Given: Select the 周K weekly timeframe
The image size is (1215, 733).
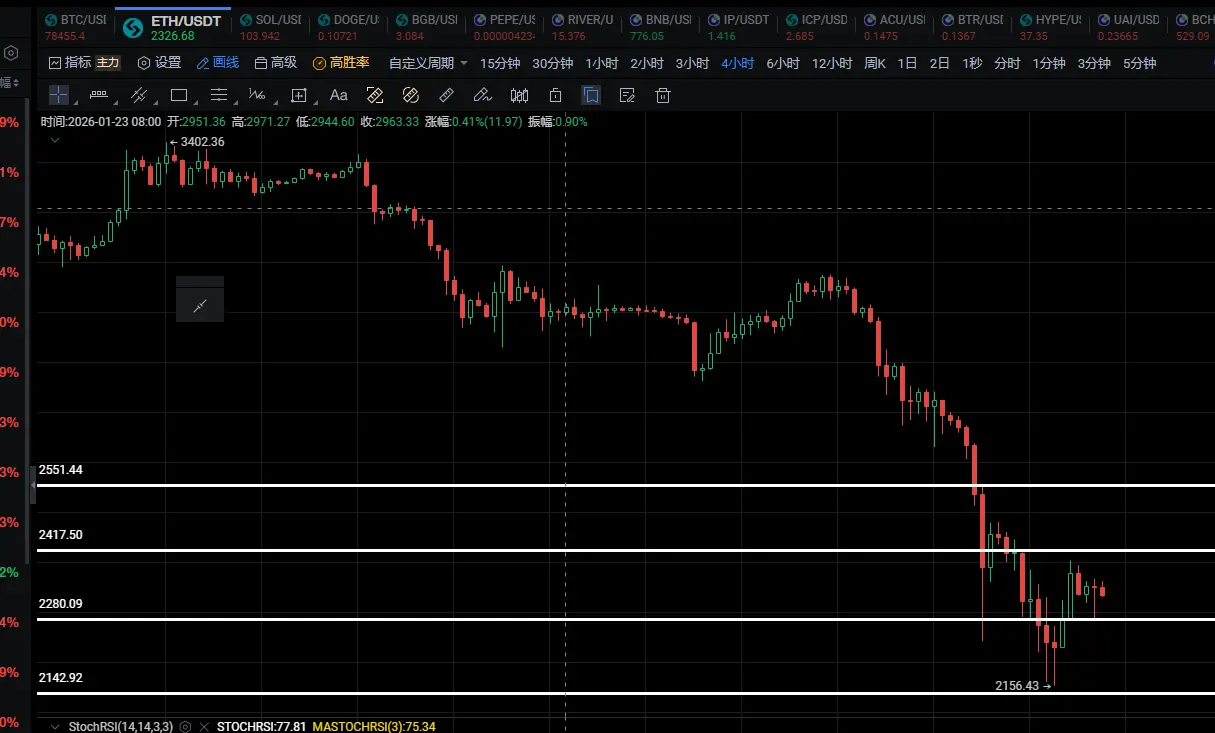Looking at the screenshot, I should click(x=875, y=63).
